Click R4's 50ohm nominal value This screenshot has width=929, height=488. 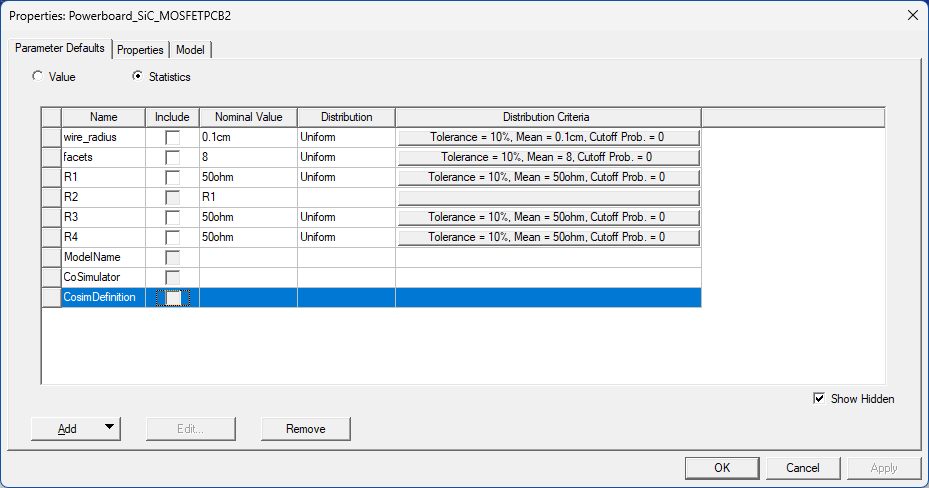coord(249,237)
